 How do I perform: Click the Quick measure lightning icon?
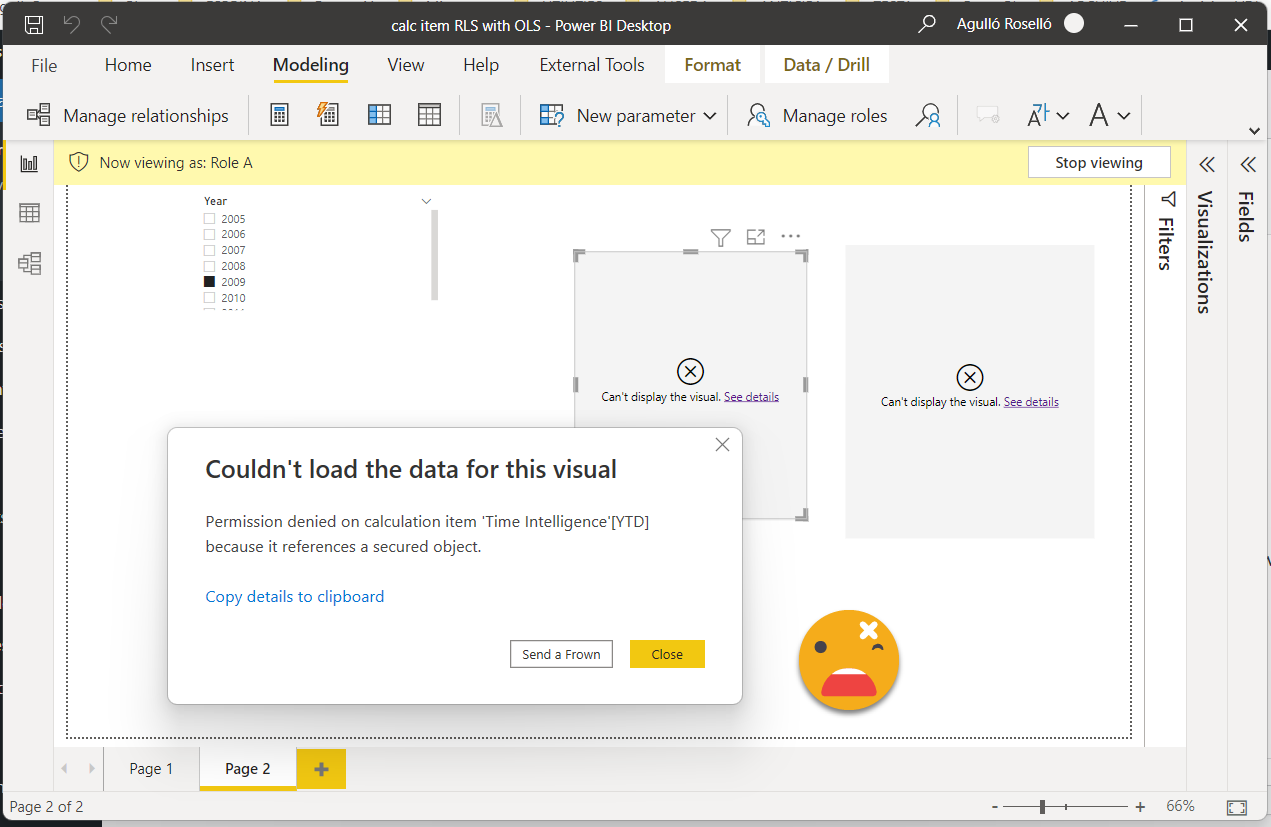click(x=328, y=115)
